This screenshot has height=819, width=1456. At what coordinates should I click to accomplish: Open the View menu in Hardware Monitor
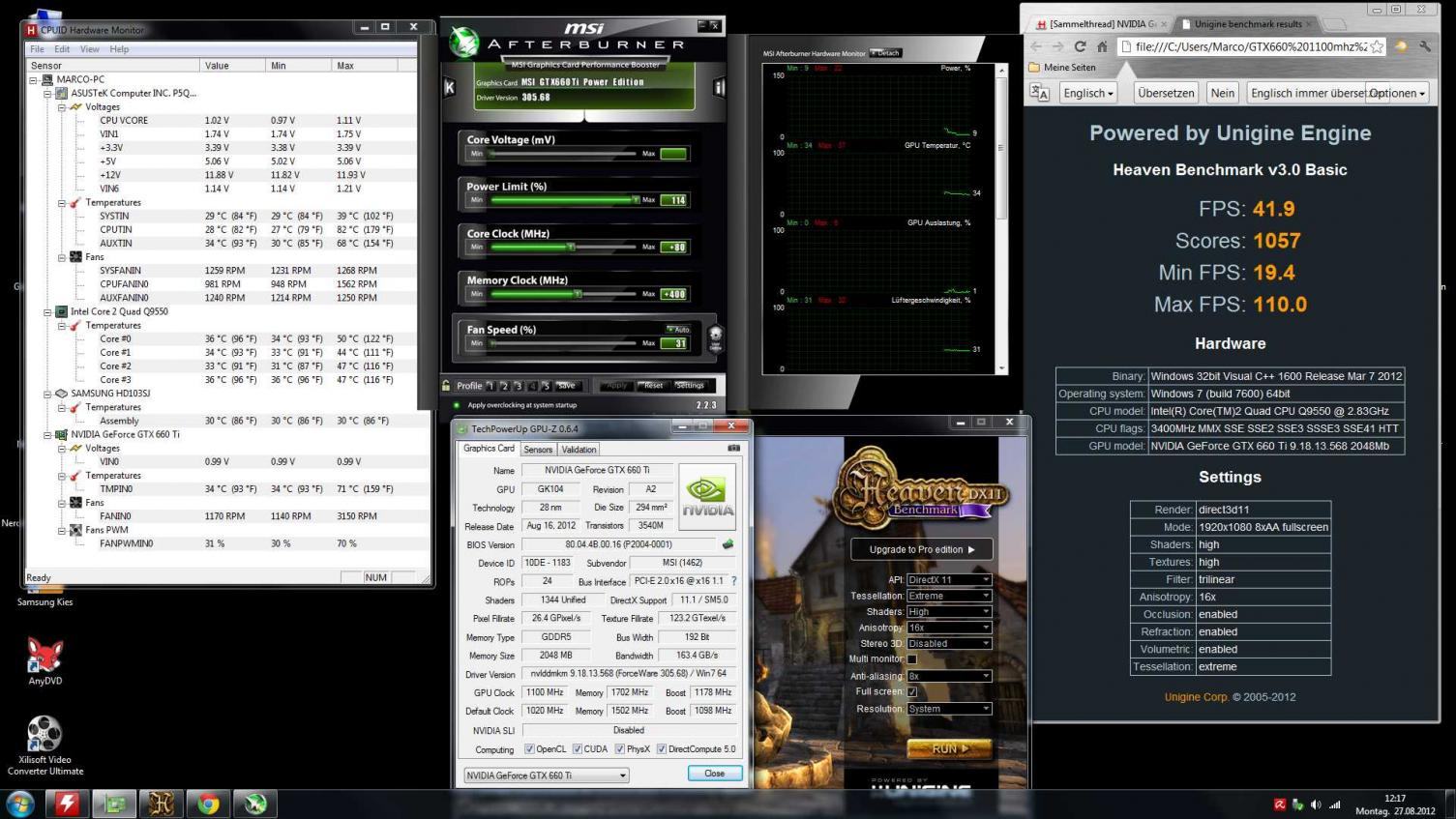point(90,49)
